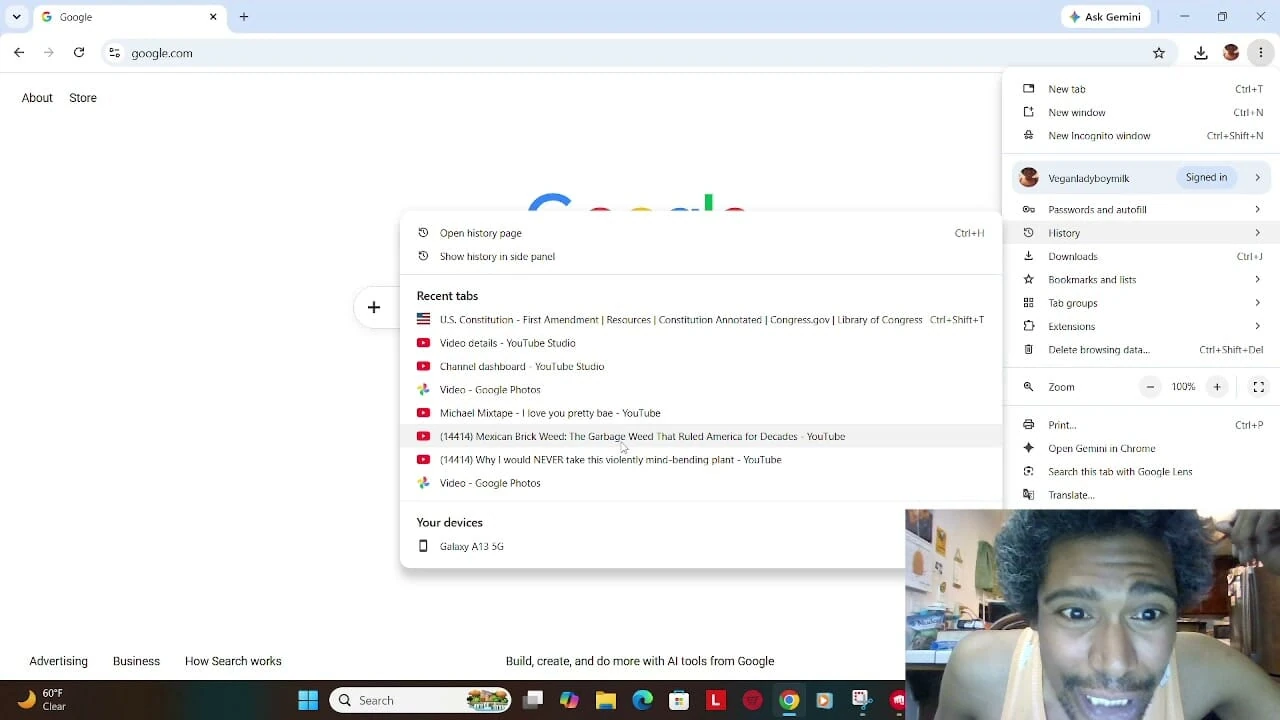The image size is (1280, 720).
Task: Choose New Incognito window
Action: point(1140,136)
